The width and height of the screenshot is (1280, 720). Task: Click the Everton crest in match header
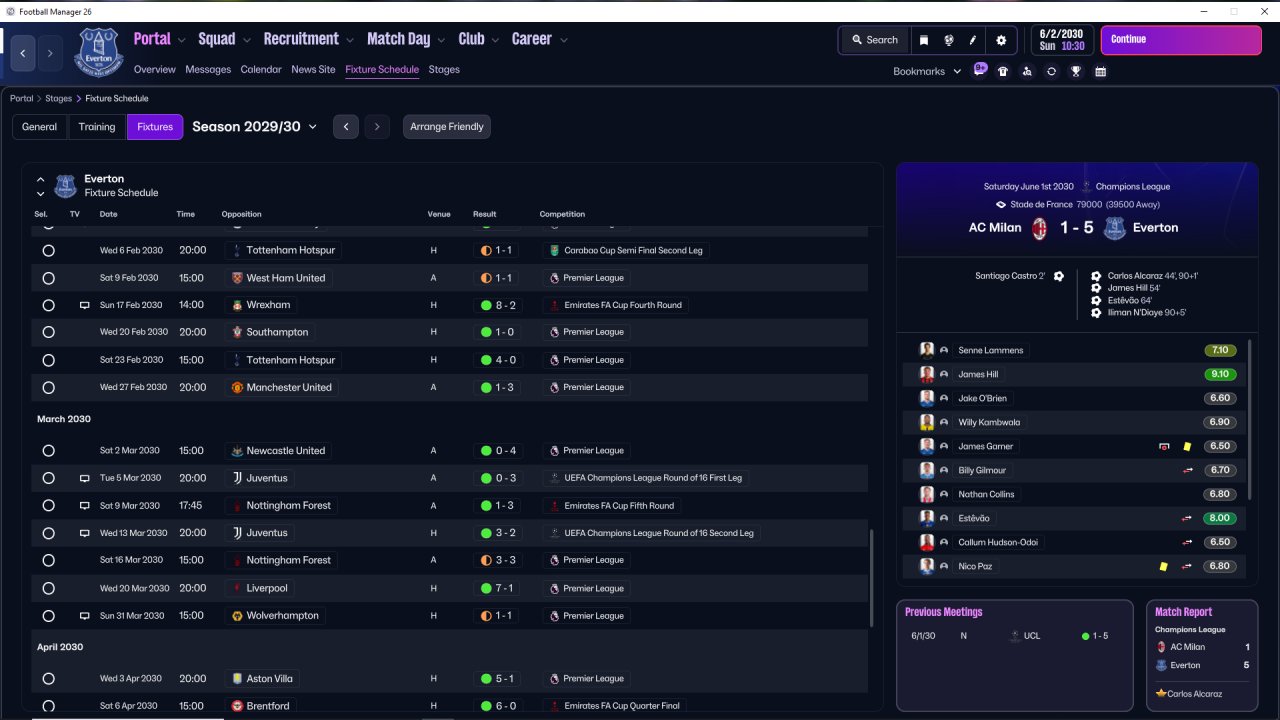(x=1114, y=228)
